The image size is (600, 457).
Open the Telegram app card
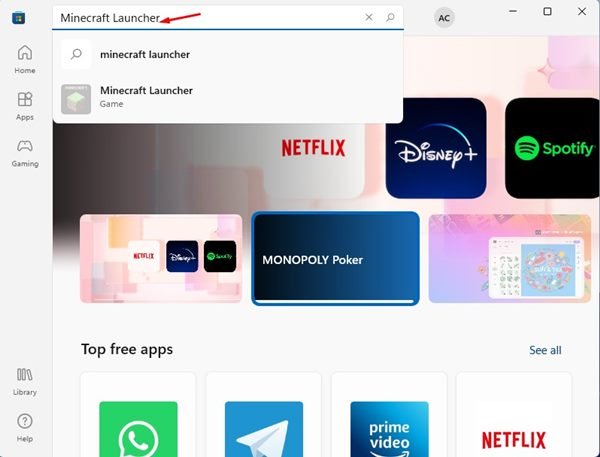click(264, 415)
